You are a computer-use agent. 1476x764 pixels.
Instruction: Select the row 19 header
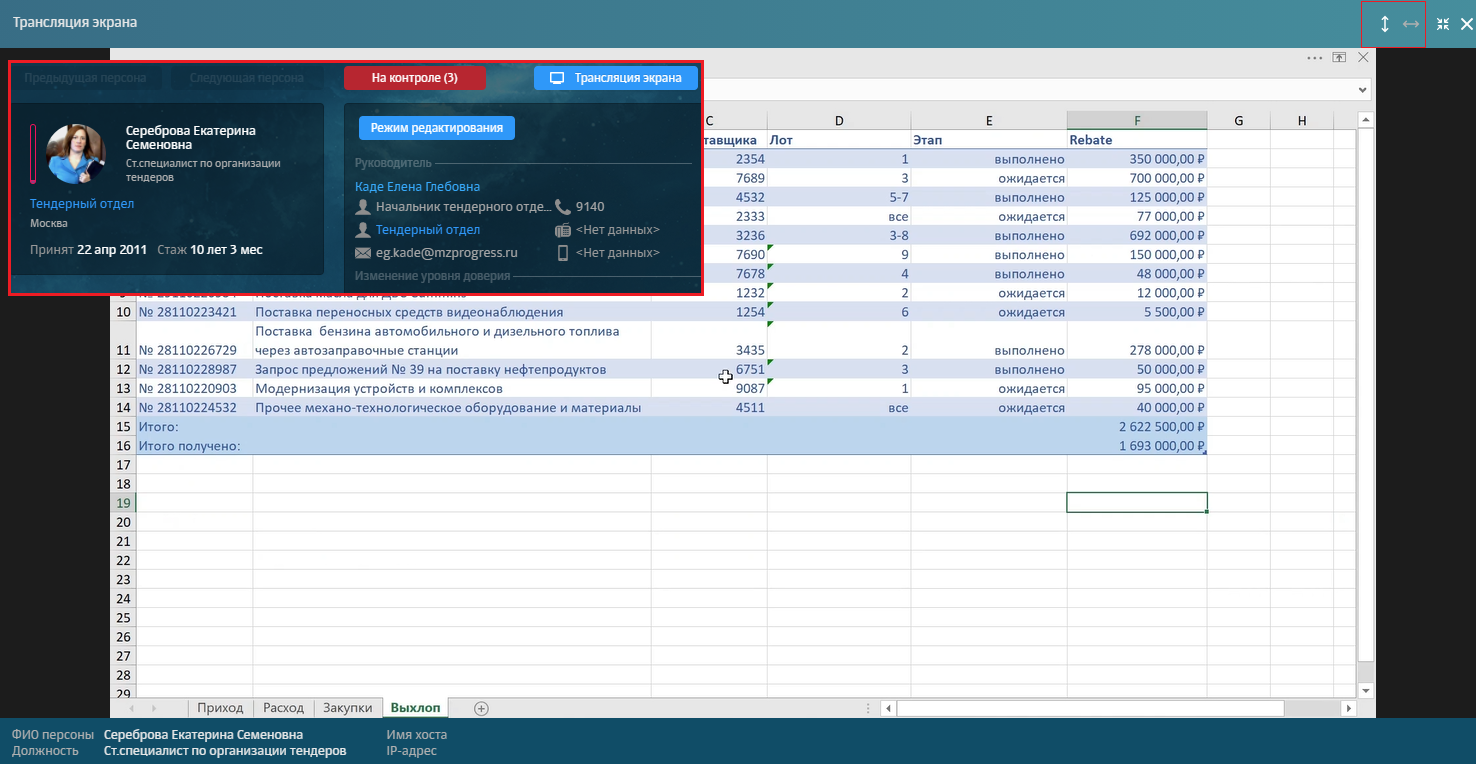(x=123, y=503)
